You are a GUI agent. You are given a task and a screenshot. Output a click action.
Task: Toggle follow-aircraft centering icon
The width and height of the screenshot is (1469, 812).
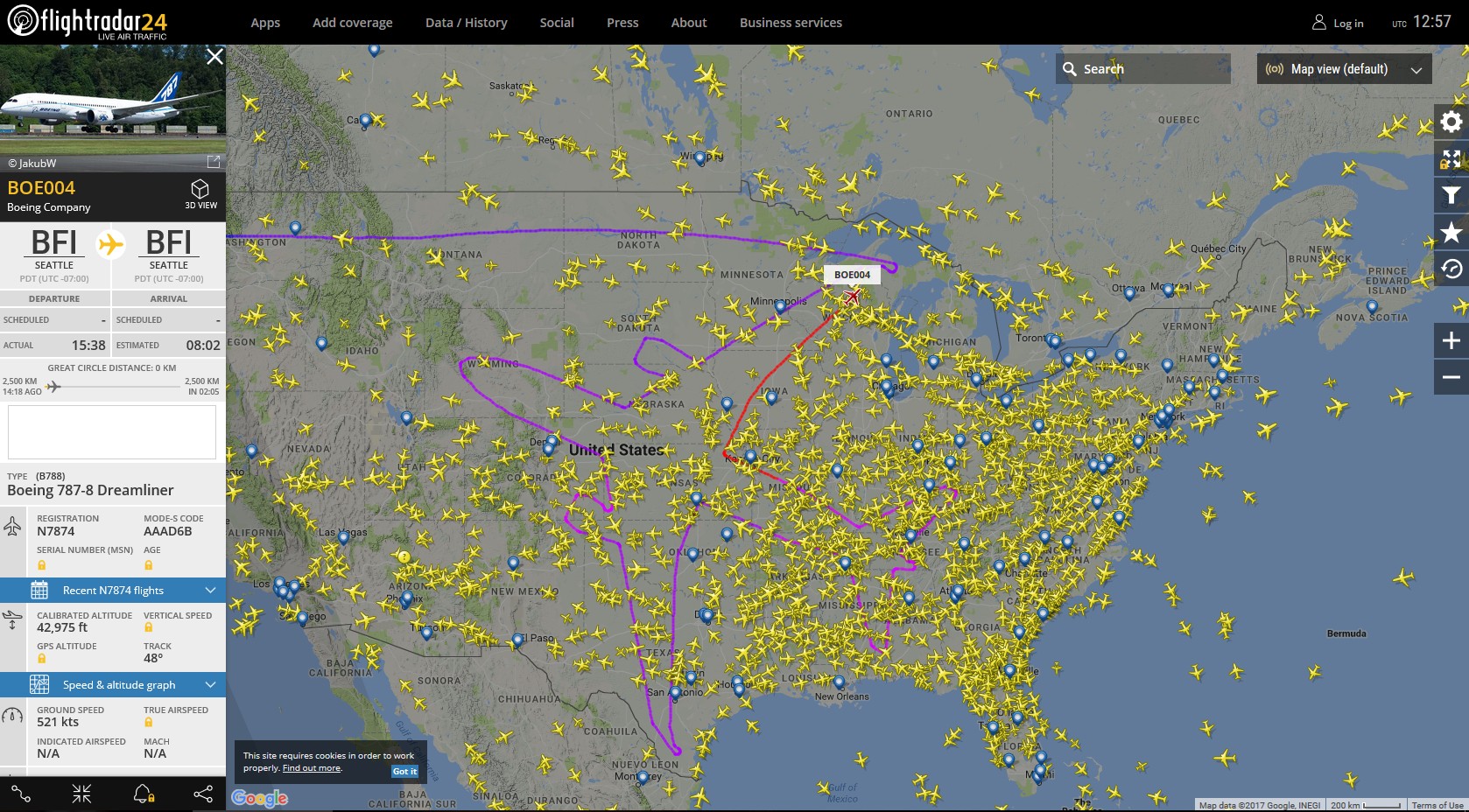click(81, 794)
